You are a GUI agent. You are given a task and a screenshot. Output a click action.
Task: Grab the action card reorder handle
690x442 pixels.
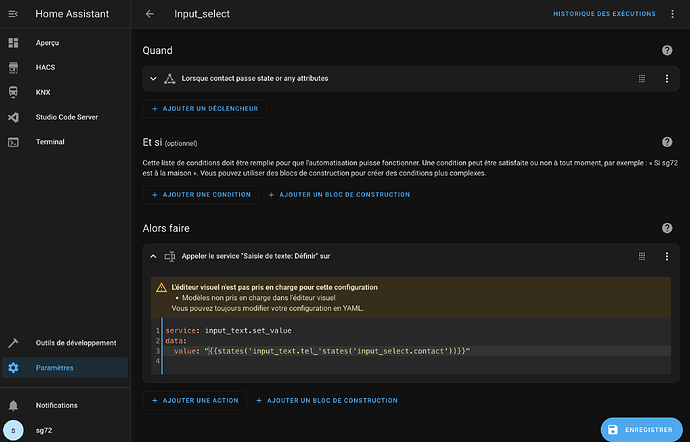pos(642,256)
